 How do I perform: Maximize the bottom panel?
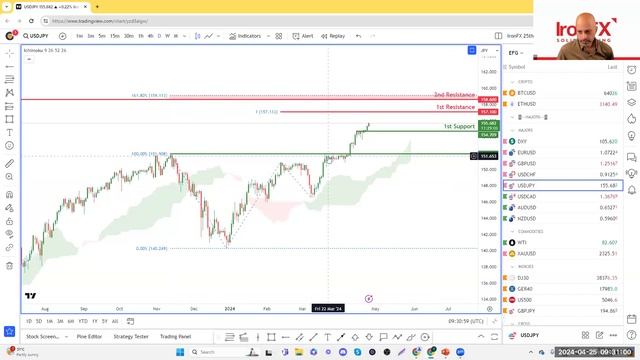(x=494, y=337)
